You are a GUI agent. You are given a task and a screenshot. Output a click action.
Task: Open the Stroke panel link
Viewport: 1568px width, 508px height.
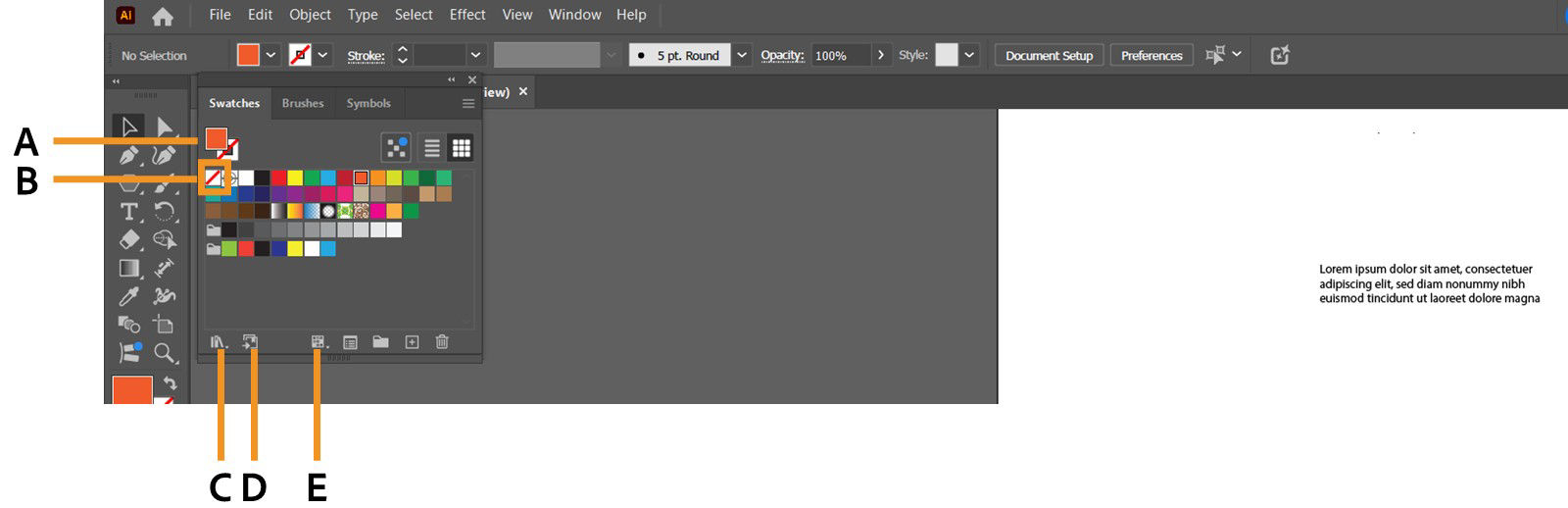[x=366, y=56]
